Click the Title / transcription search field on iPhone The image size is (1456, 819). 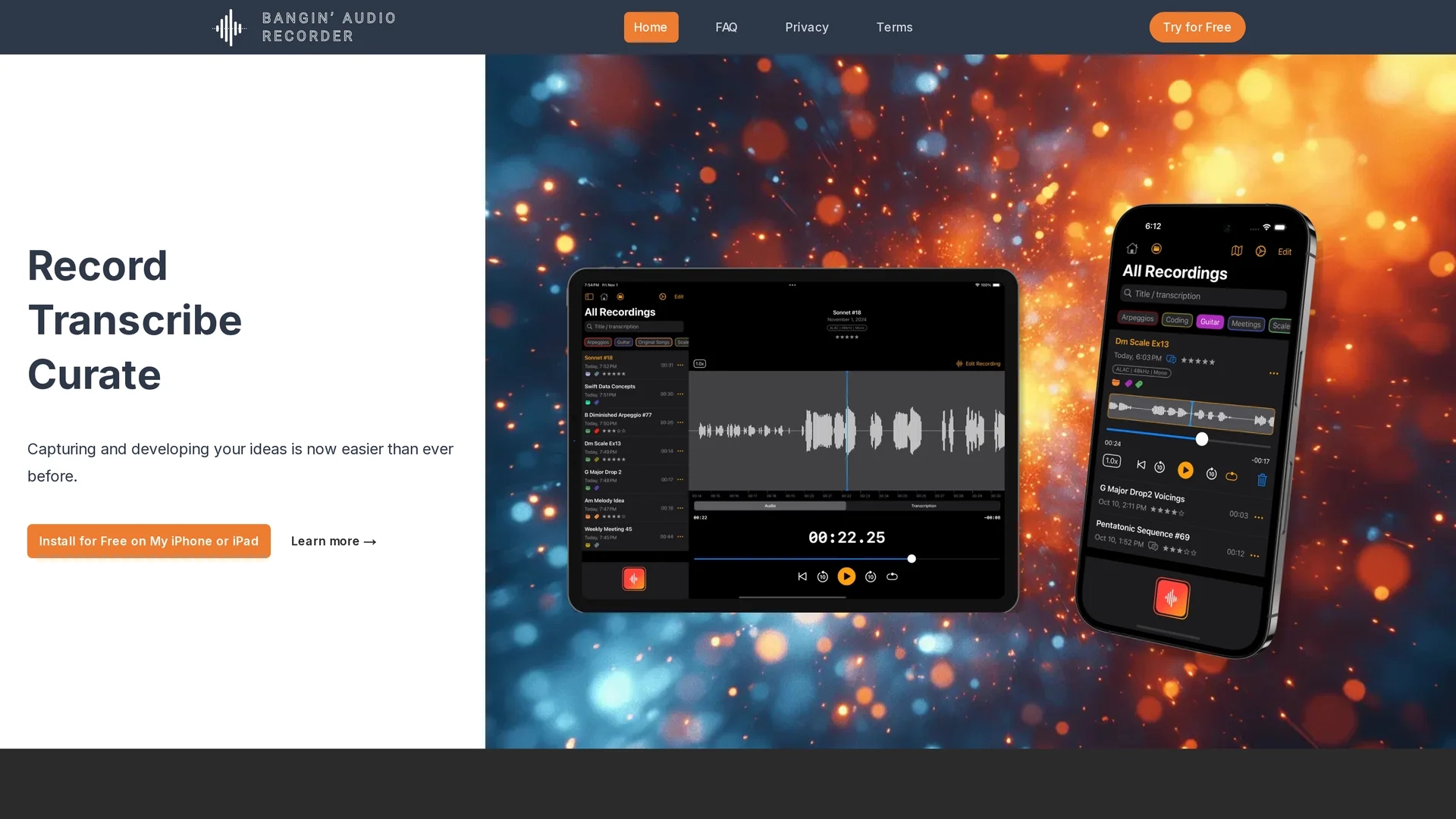(1204, 295)
